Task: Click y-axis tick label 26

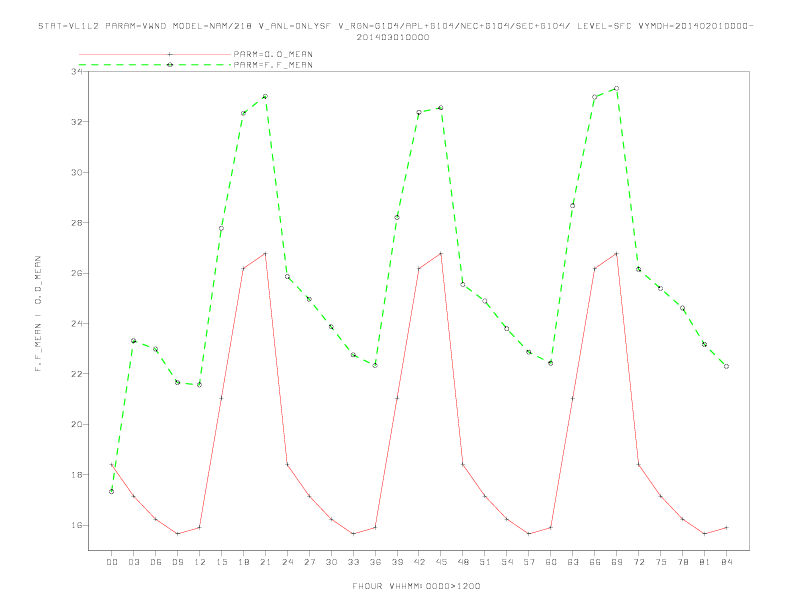Action: coord(77,273)
